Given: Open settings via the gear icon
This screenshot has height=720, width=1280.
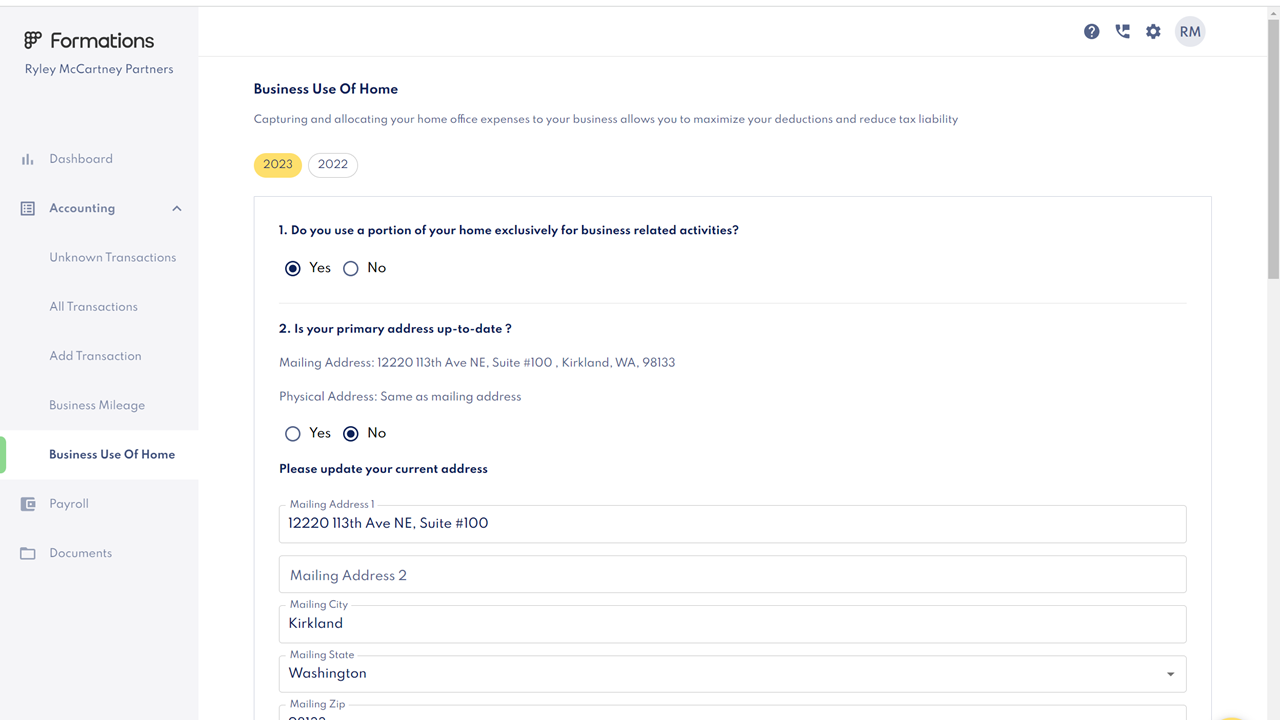Looking at the screenshot, I should click(1153, 31).
